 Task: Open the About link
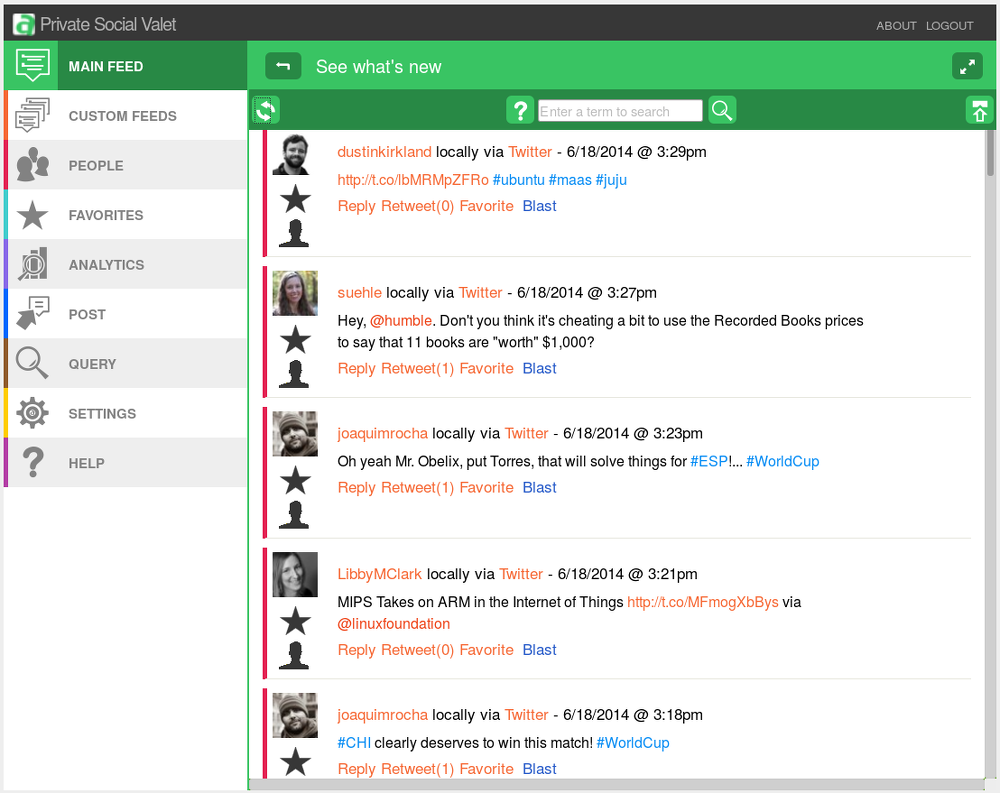896,26
